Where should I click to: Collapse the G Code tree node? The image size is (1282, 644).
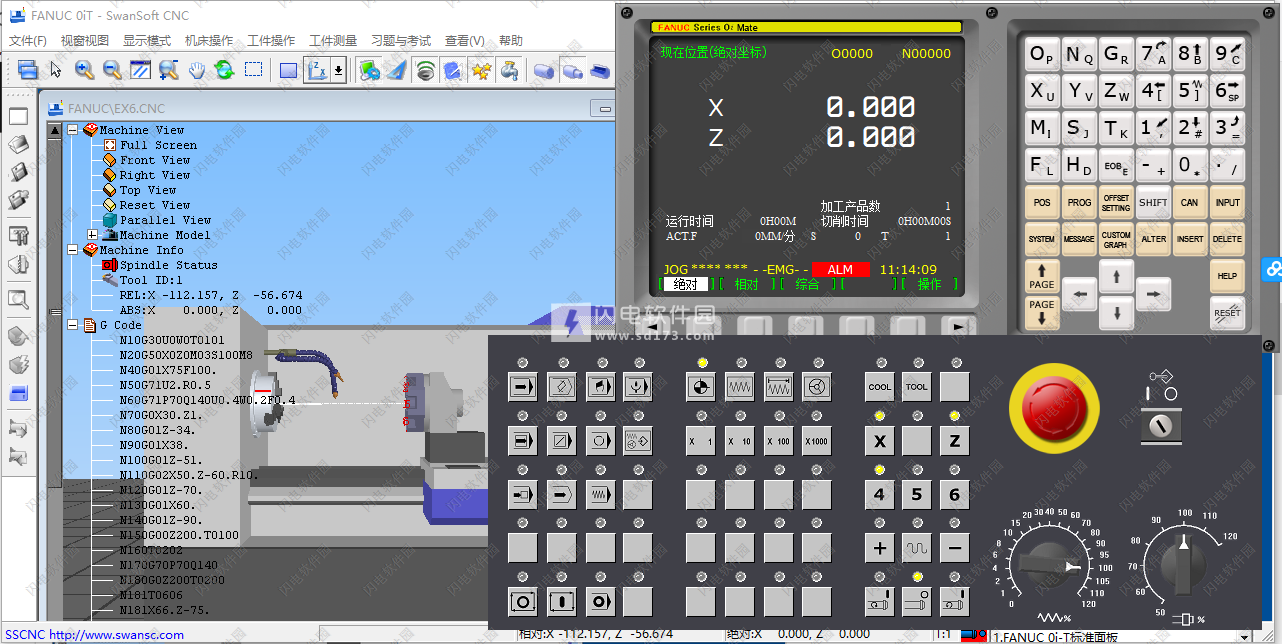pos(73,325)
